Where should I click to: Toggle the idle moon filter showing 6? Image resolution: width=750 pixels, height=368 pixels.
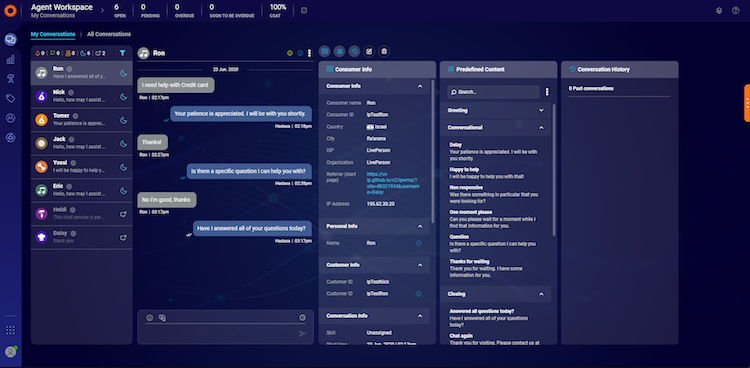tap(85, 53)
